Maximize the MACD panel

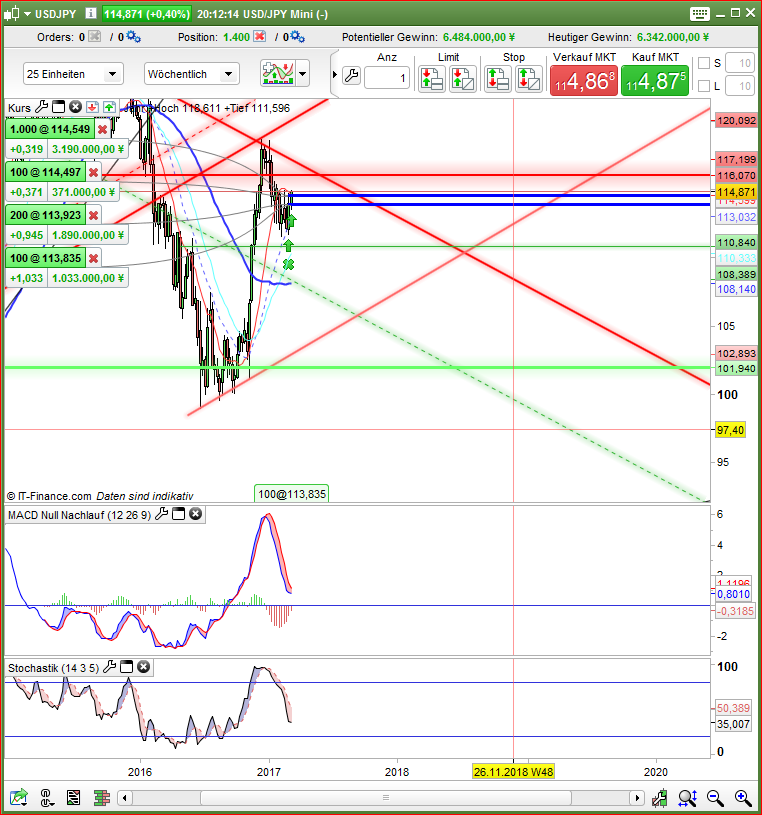(178, 514)
